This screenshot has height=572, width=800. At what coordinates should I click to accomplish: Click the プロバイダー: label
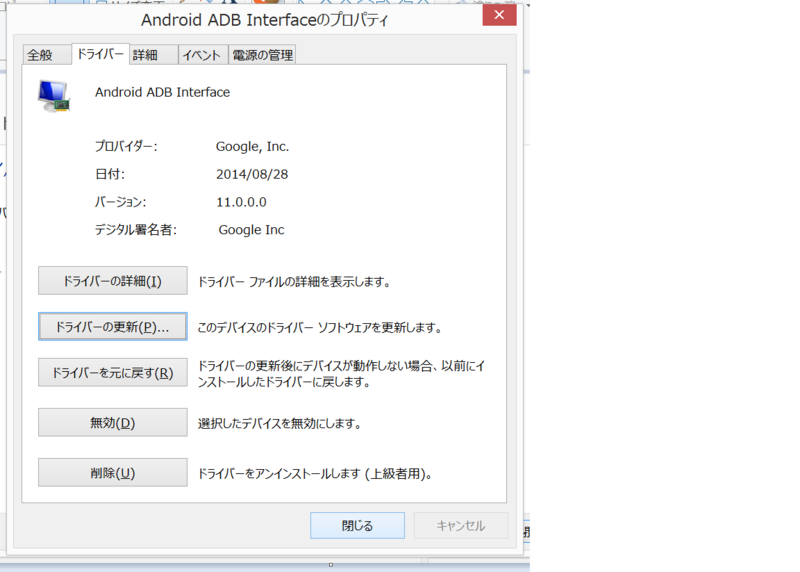[126, 146]
